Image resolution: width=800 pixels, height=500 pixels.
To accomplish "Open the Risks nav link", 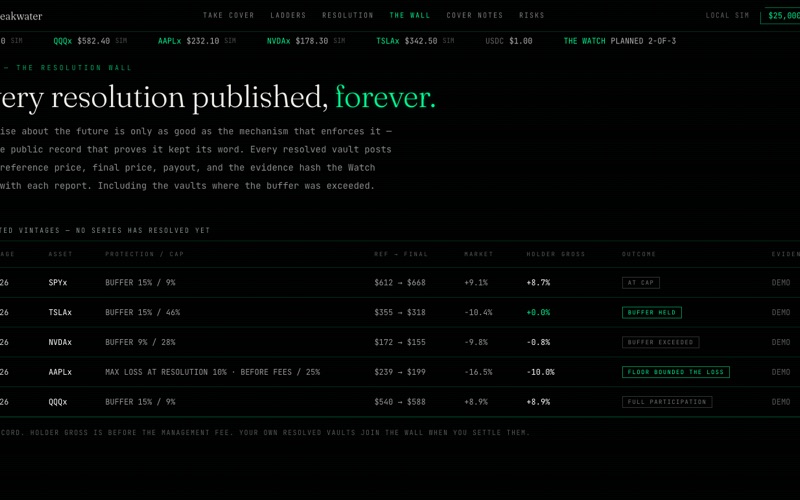I will coord(532,15).
